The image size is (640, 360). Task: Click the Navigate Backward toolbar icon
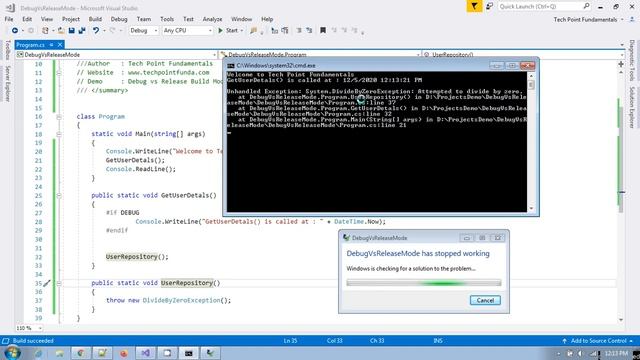coord(15,31)
